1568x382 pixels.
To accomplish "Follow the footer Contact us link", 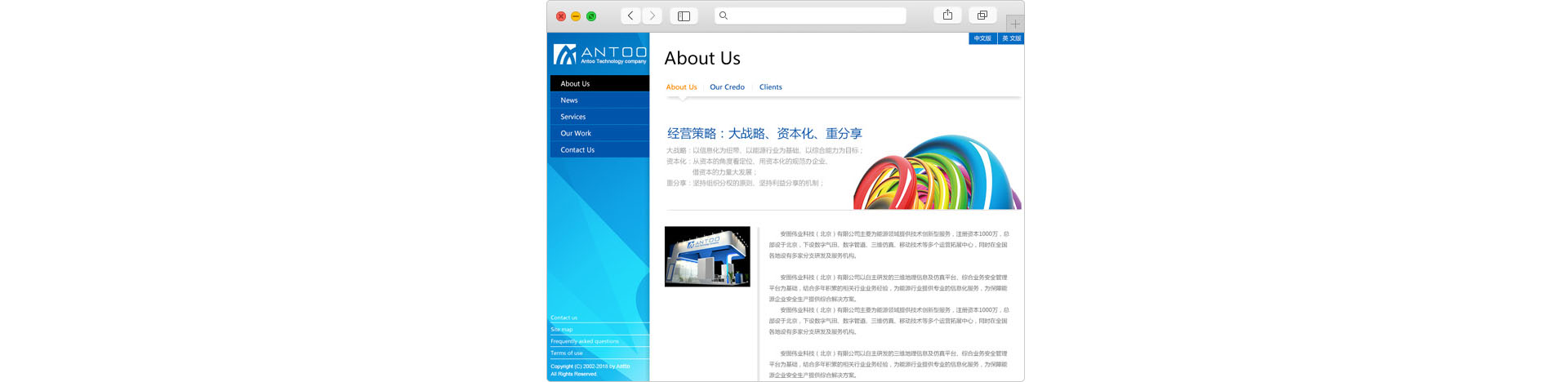I will [x=563, y=318].
